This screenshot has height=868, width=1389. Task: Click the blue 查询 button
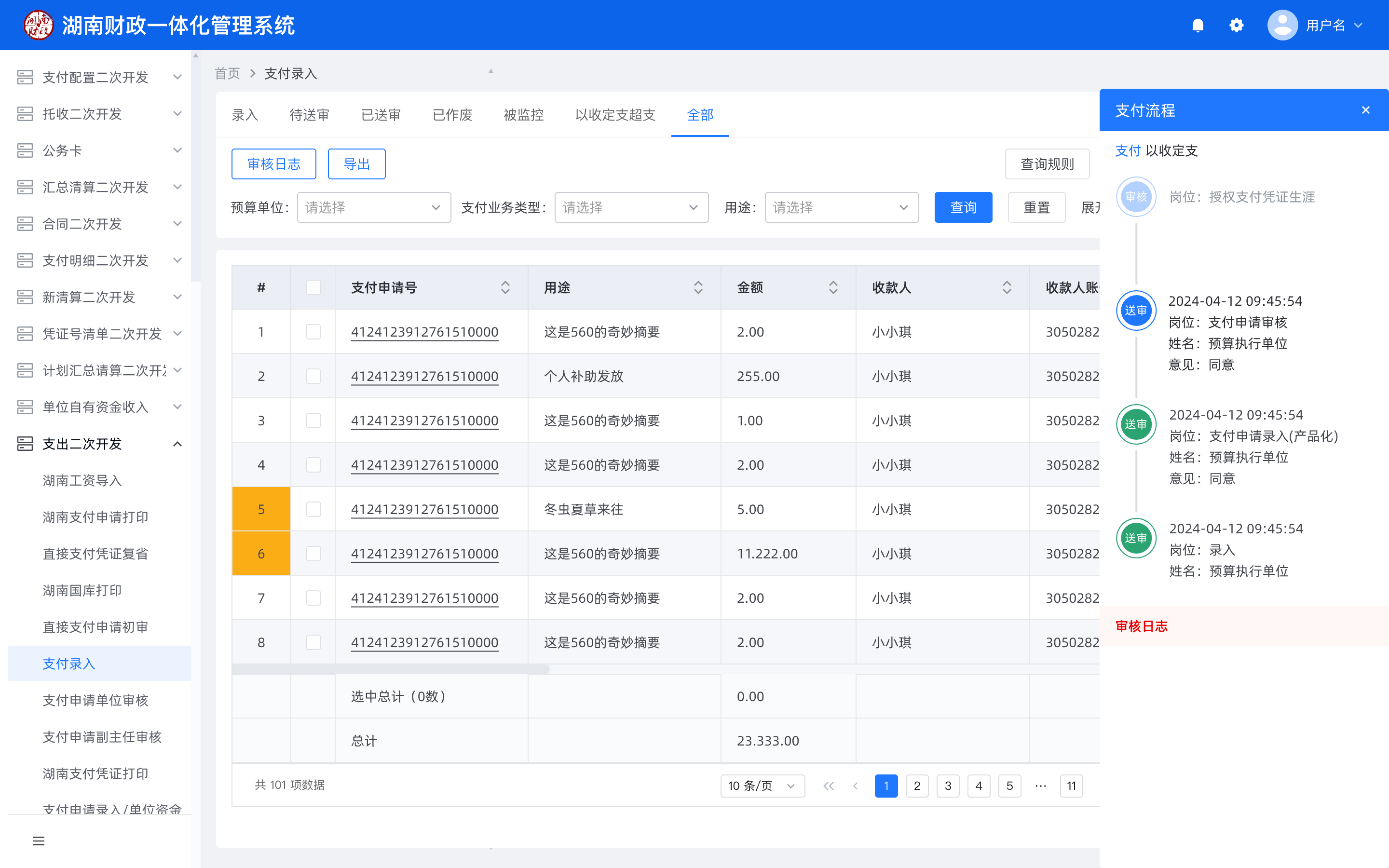[963, 207]
